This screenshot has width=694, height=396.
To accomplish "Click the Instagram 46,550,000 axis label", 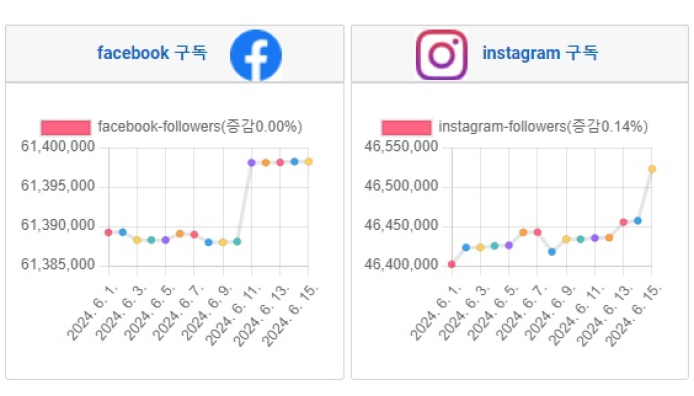I will 401,146.
